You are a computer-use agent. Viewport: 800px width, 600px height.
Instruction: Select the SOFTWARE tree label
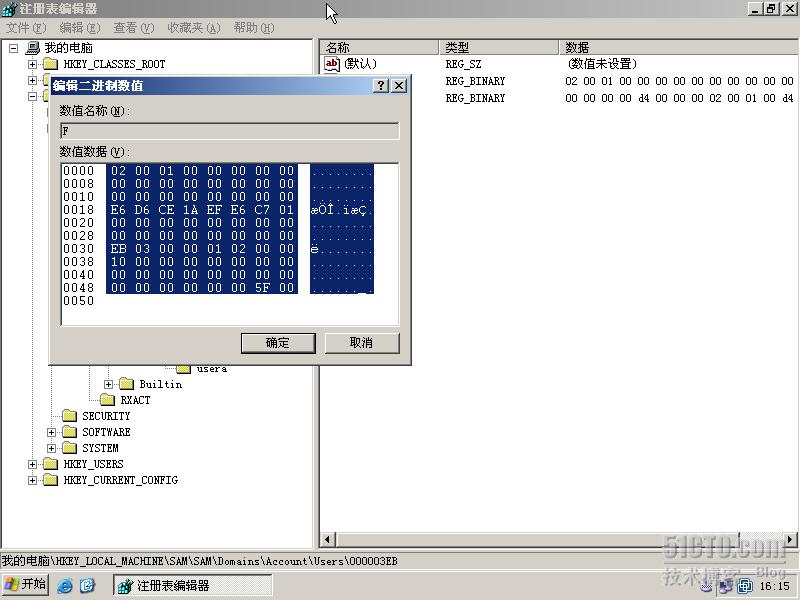pyautogui.click(x=106, y=432)
